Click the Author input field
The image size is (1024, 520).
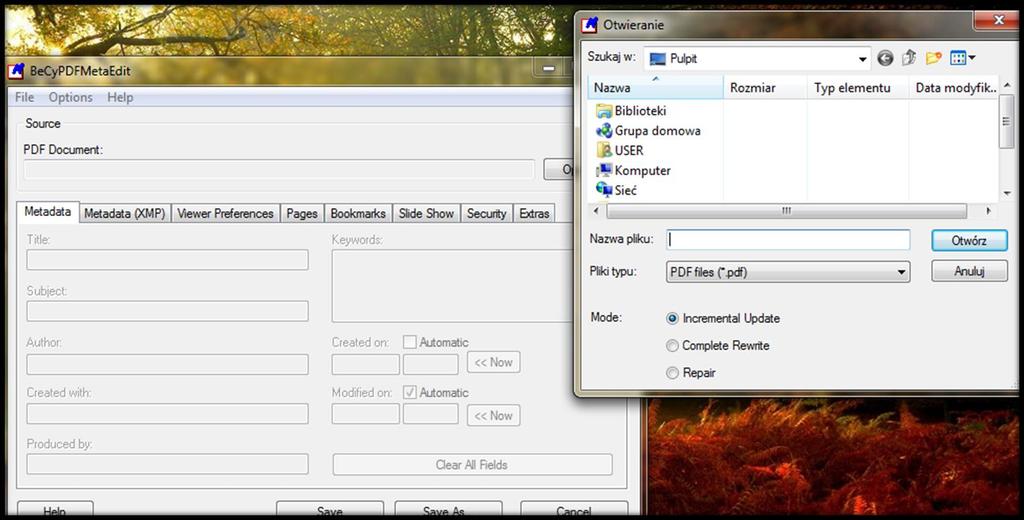tap(167, 365)
